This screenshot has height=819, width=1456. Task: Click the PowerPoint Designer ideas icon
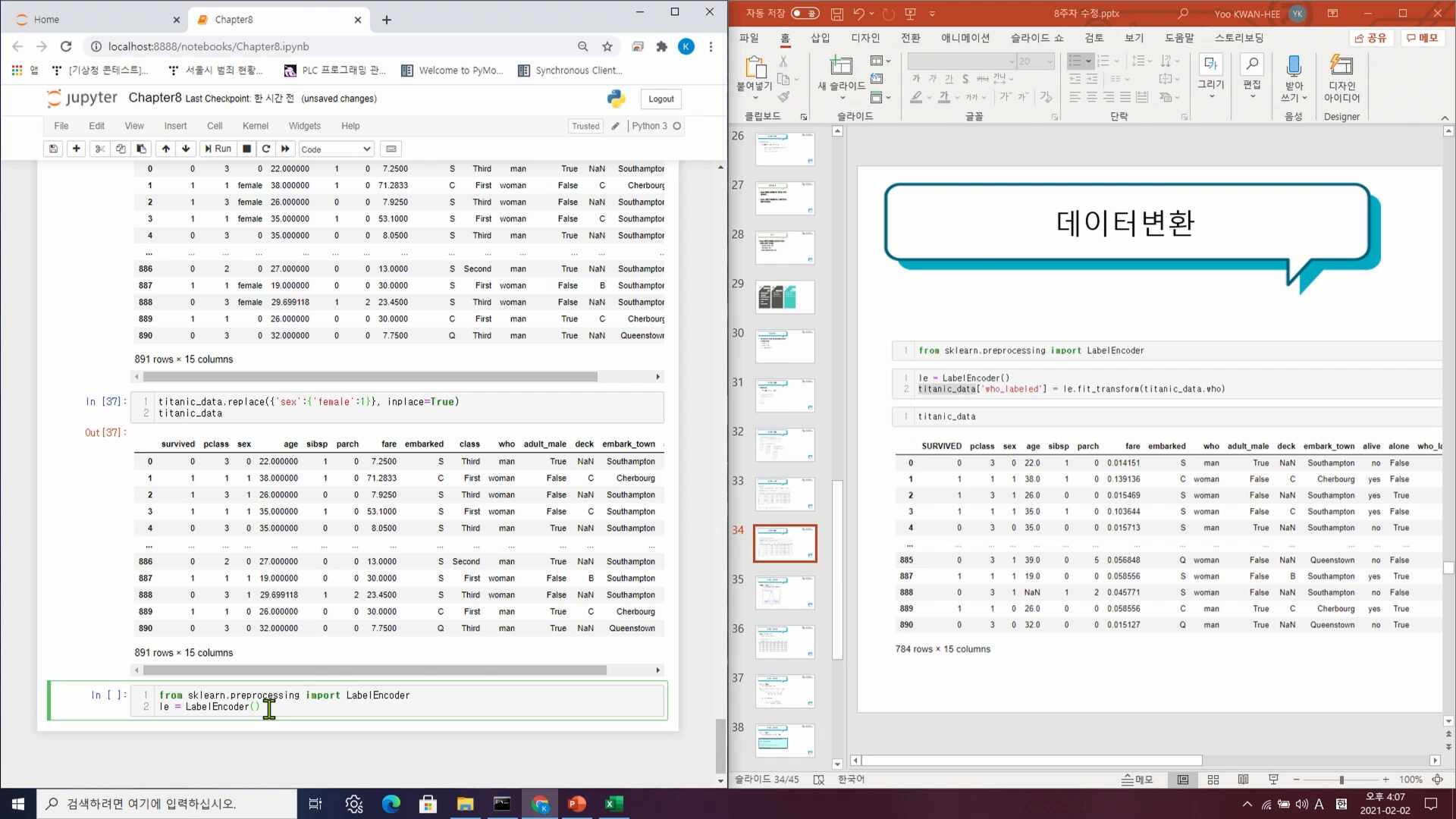tap(1341, 68)
